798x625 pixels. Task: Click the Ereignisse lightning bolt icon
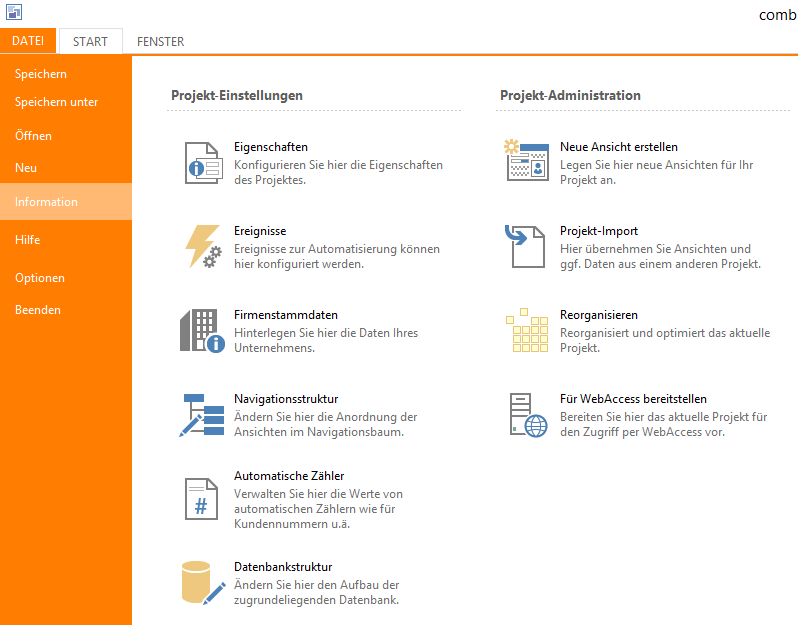[x=203, y=246]
